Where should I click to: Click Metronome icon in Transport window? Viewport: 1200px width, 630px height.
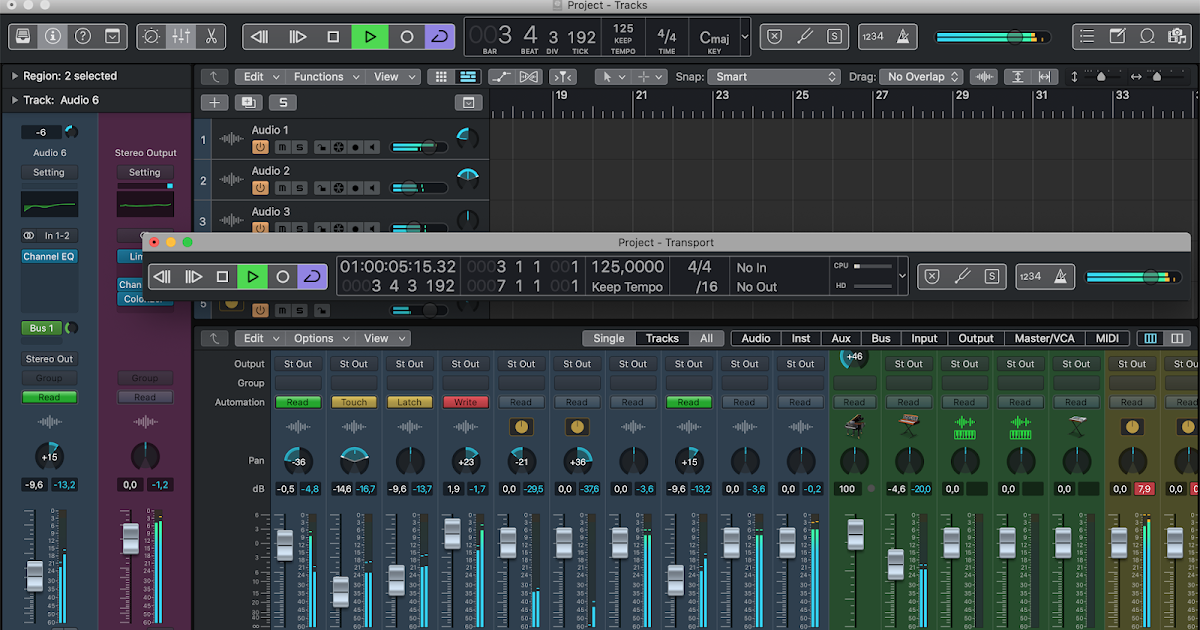1060,277
